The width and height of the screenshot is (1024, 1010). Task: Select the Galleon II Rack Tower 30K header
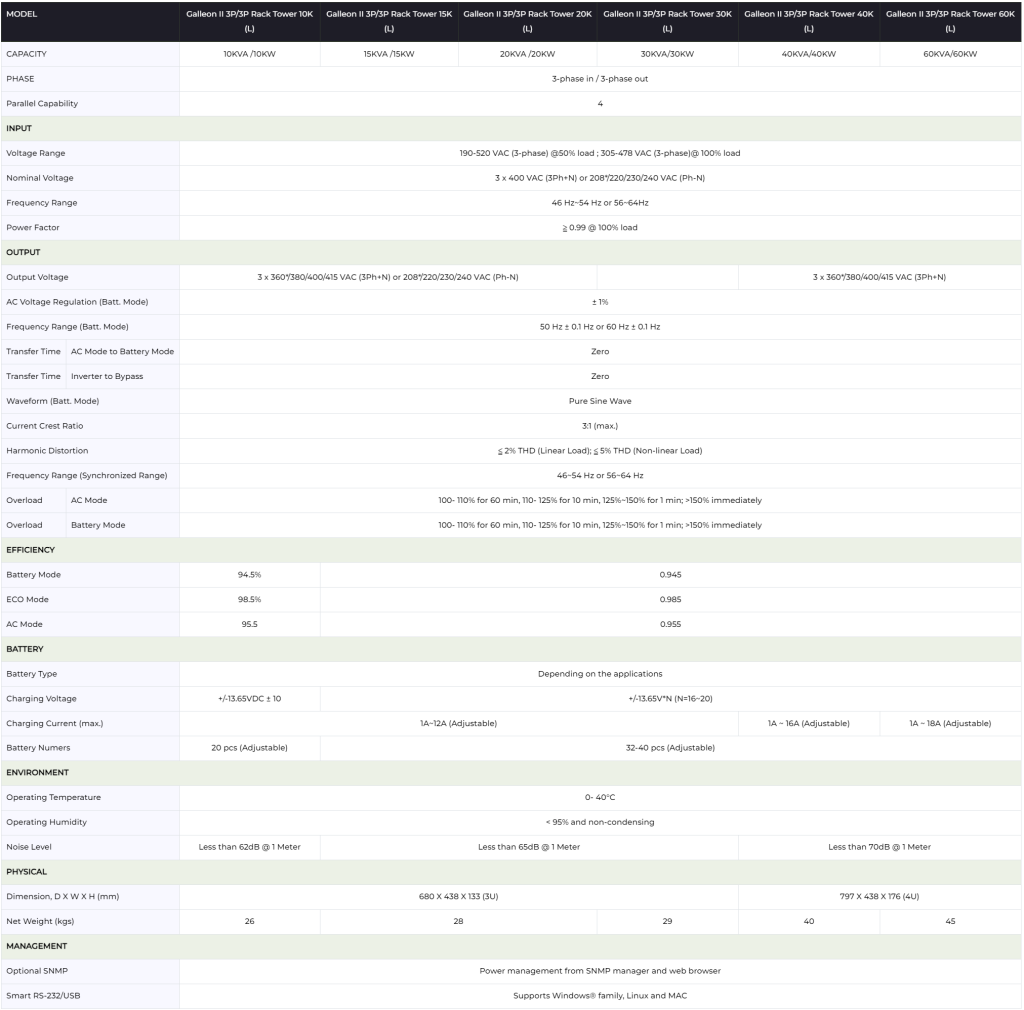pyautogui.click(x=667, y=22)
